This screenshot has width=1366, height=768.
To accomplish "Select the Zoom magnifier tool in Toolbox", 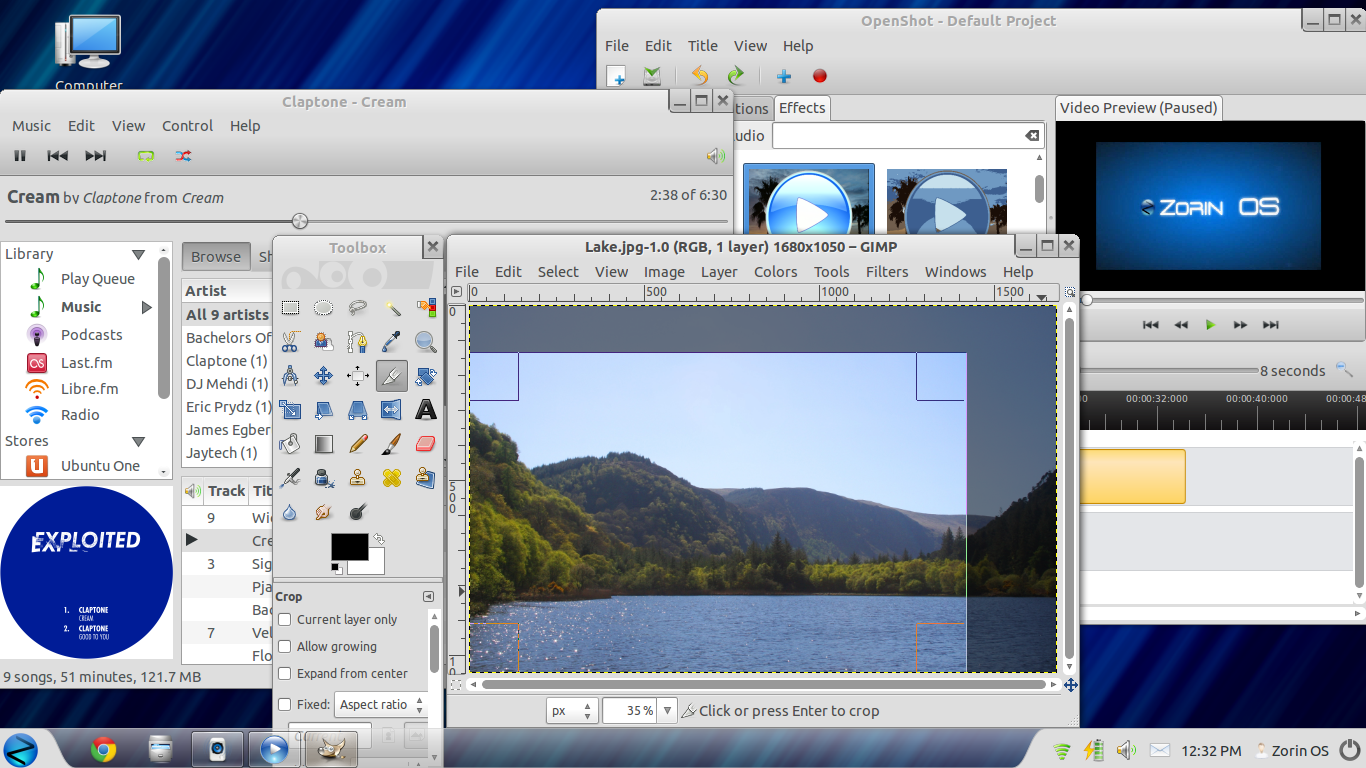I will click(426, 342).
